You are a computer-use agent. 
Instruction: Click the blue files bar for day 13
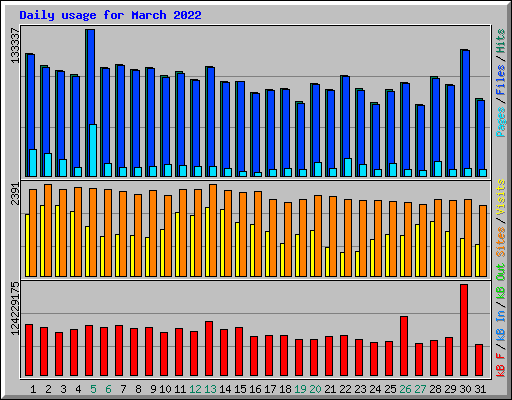(x=211, y=117)
